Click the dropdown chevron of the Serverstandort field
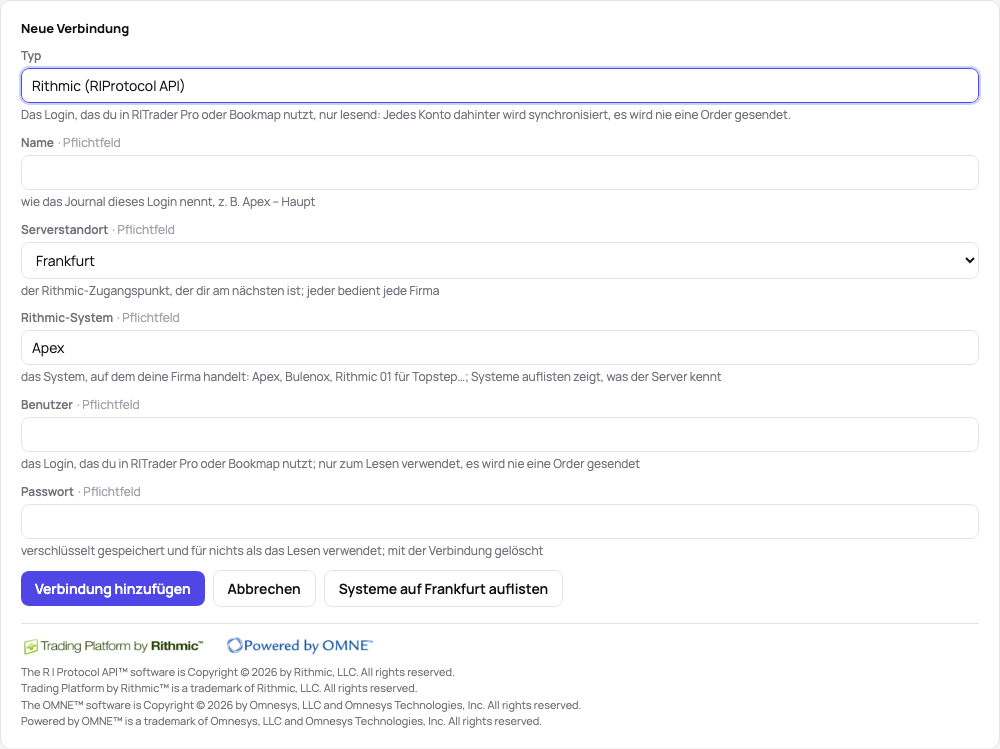 [x=969, y=260]
